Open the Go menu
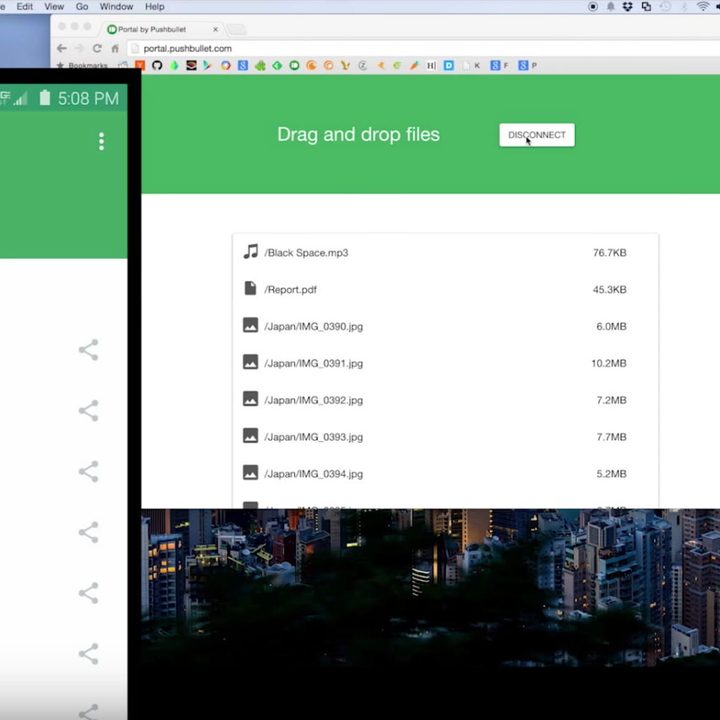 pyautogui.click(x=82, y=6)
